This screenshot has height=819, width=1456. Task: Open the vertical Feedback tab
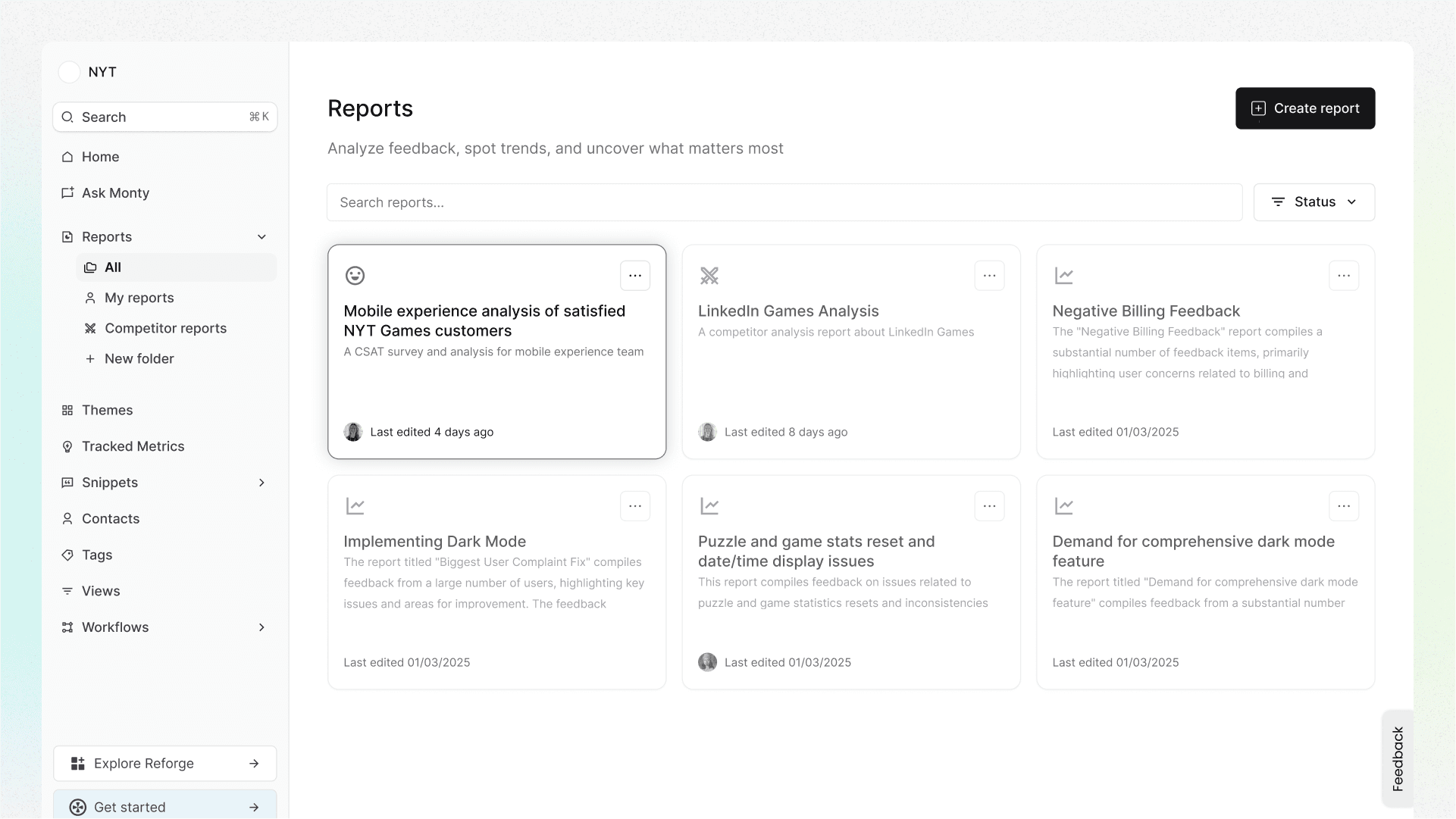click(x=1397, y=758)
